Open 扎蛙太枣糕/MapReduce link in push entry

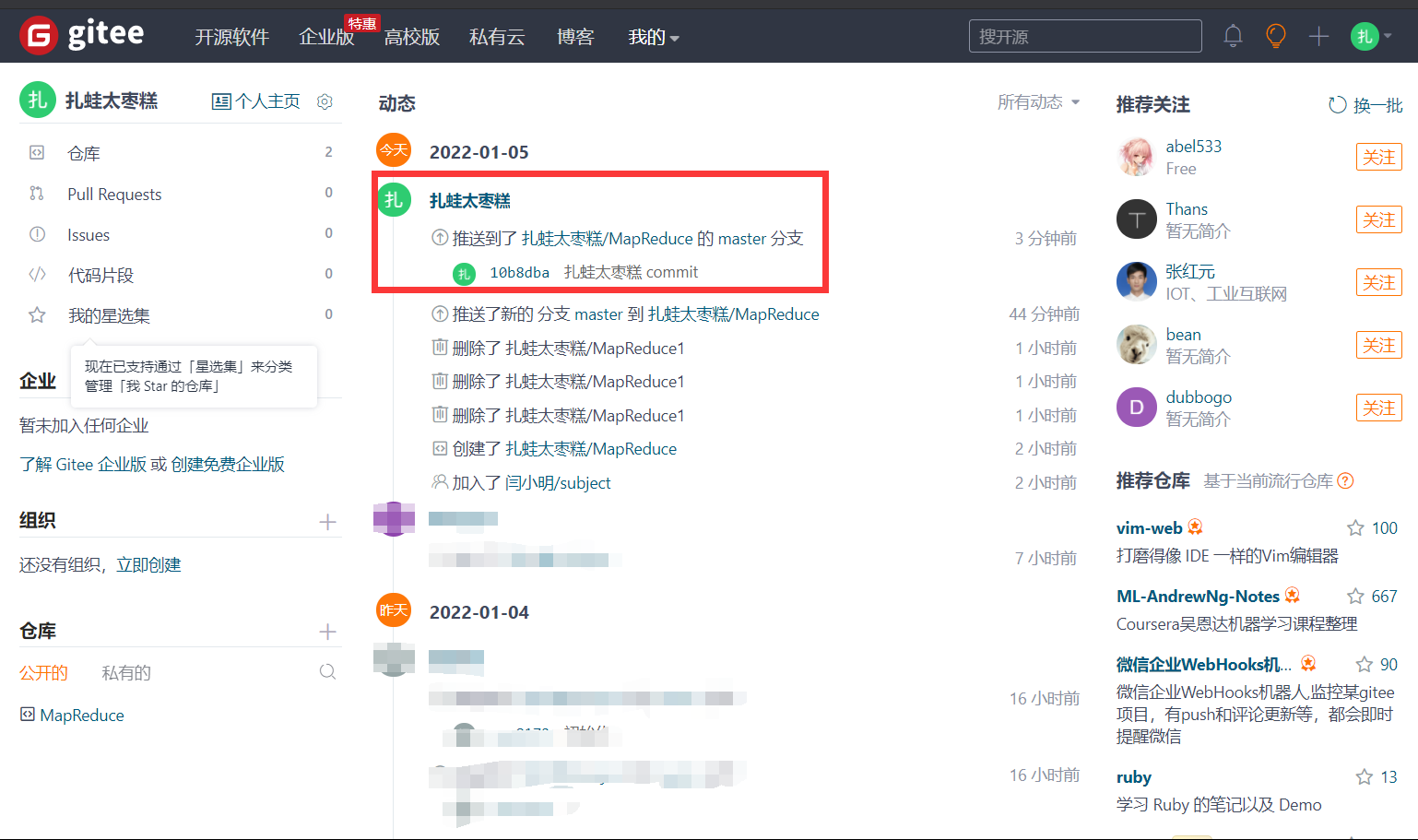(x=607, y=238)
